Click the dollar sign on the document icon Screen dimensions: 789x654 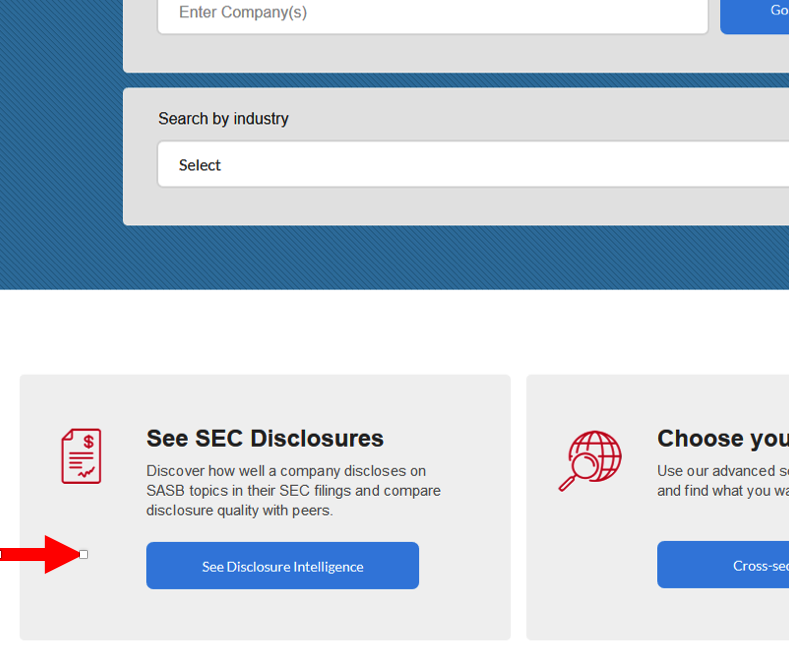[x=89, y=441]
